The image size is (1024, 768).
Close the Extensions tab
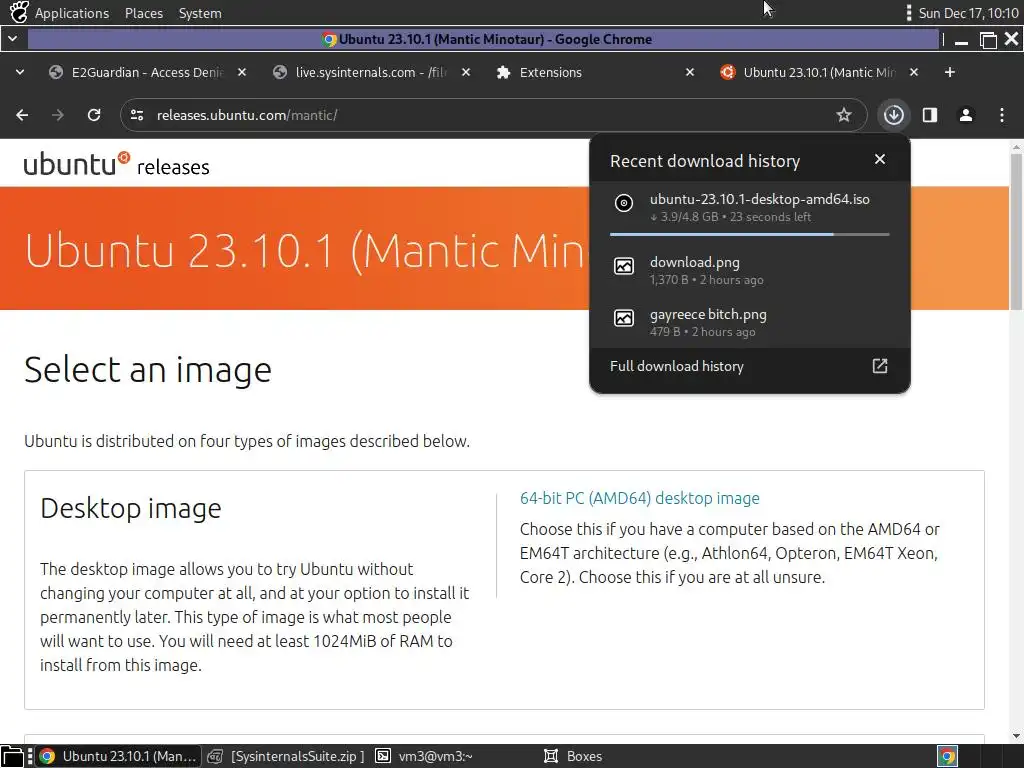click(x=690, y=72)
